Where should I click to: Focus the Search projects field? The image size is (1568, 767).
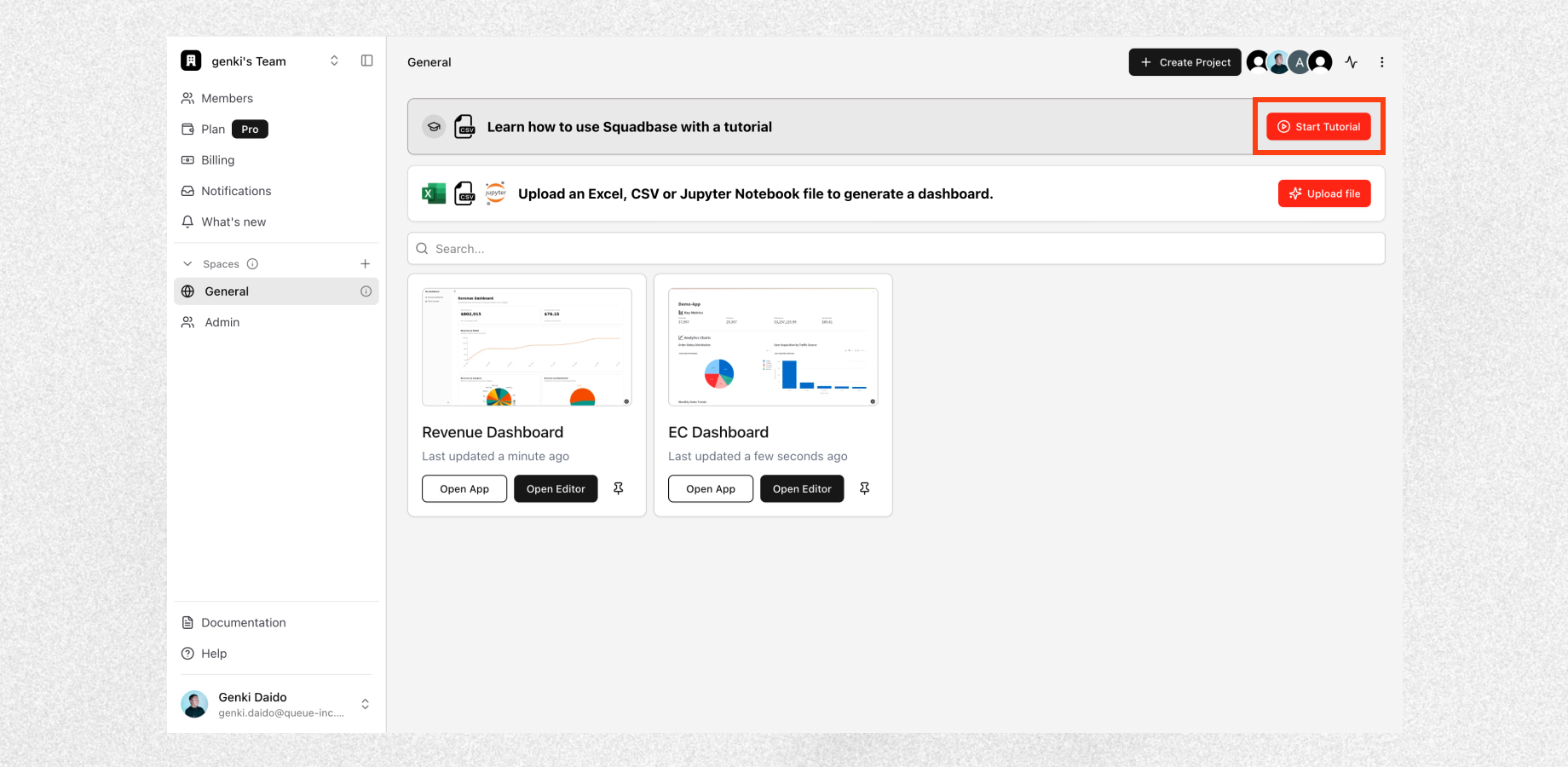[896, 249]
